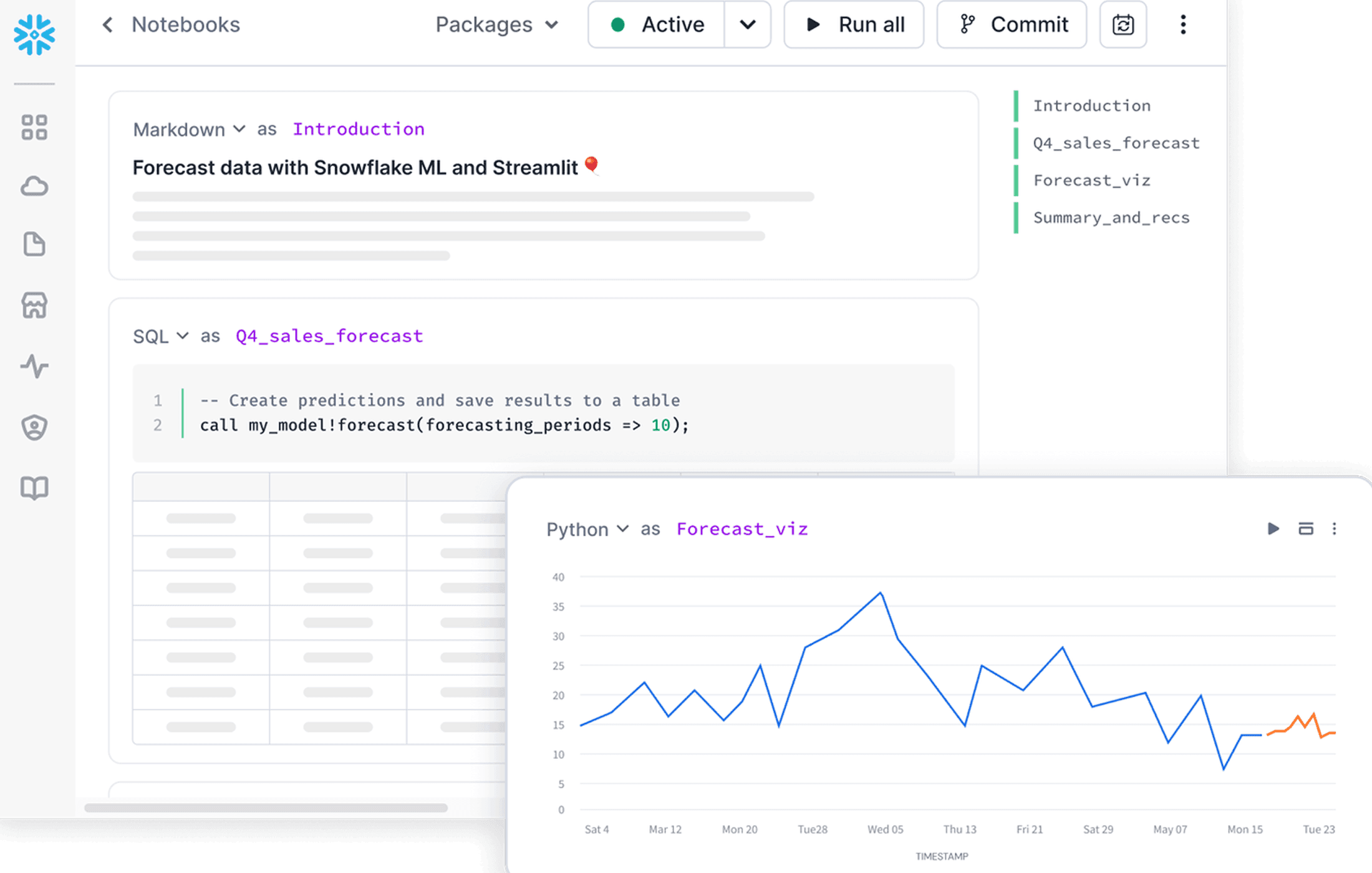Click the Commit button
The height and width of the screenshot is (873, 1372).
click(1012, 25)
